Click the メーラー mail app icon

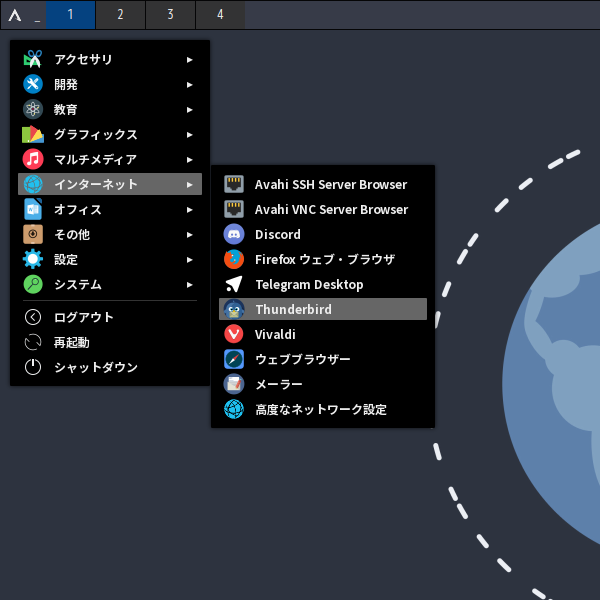(x=234, y=384)
